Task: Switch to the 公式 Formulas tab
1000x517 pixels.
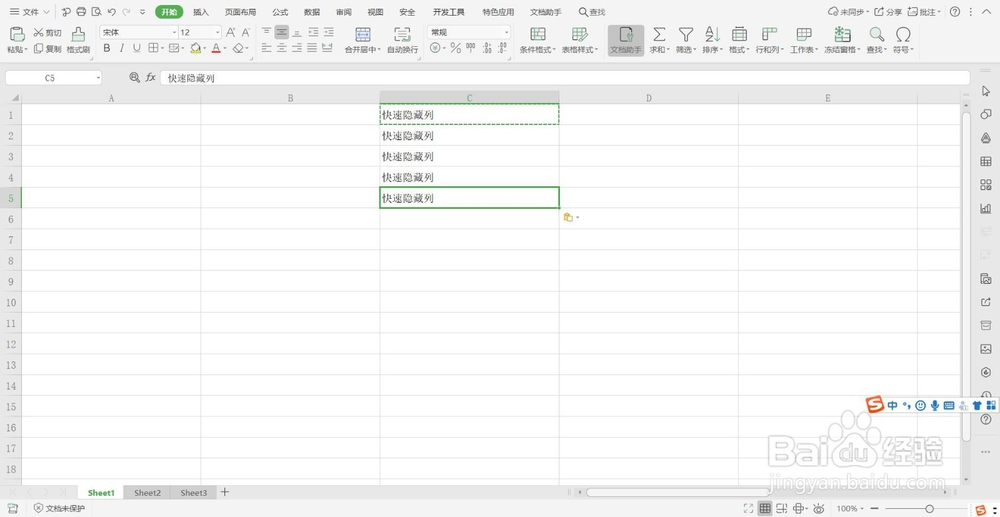Action: (x=280, y=12)
